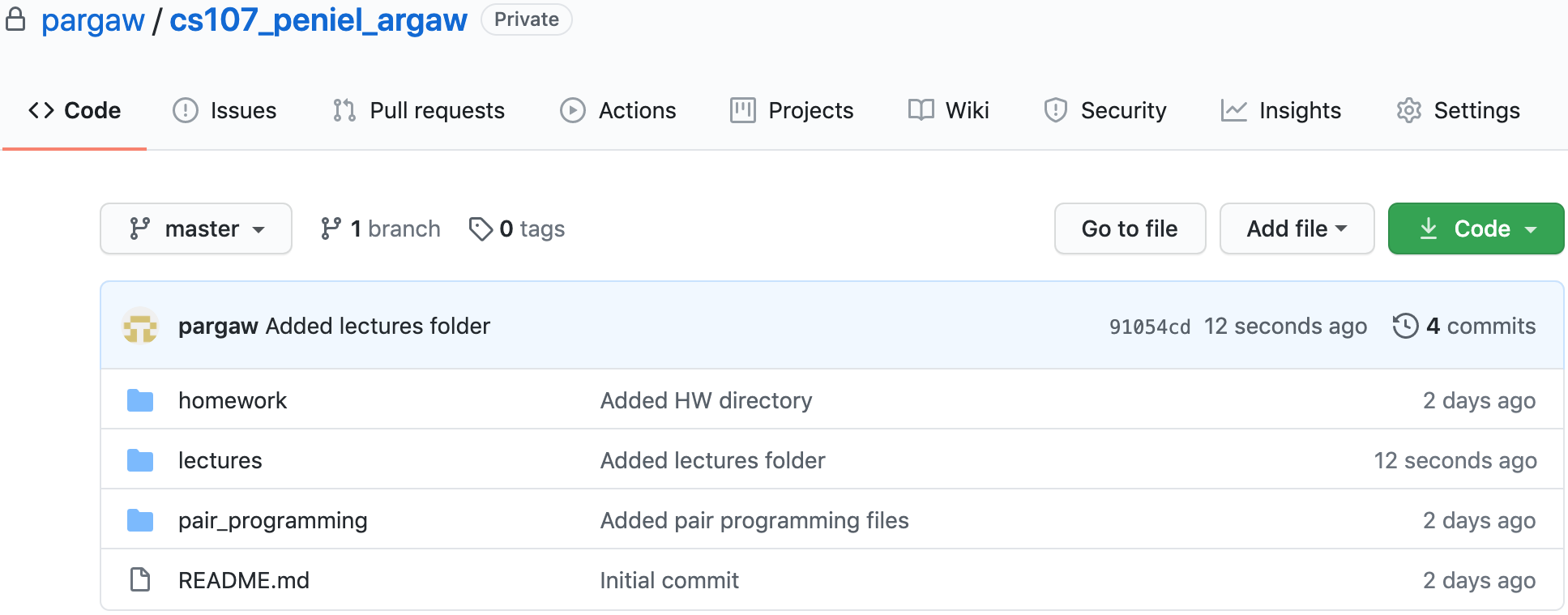
Task: Go to the Actions tab
Action: click(617, 110)
